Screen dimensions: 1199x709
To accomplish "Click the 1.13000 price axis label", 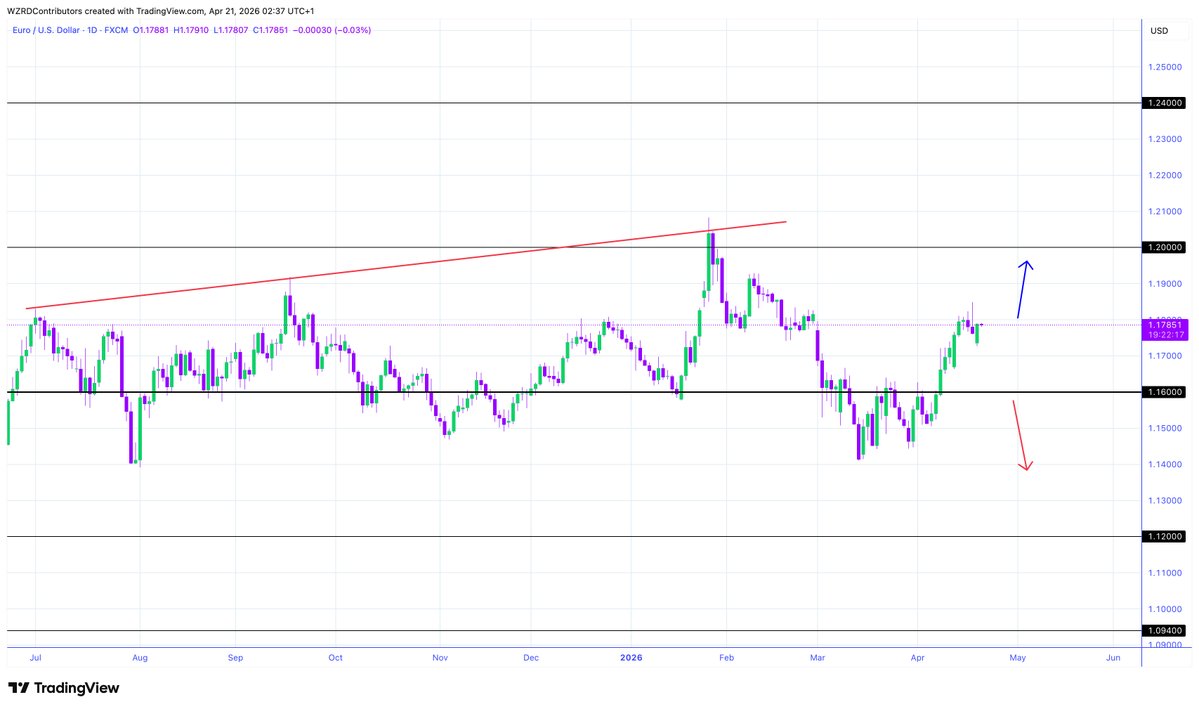I will [x=1165, y=500].
